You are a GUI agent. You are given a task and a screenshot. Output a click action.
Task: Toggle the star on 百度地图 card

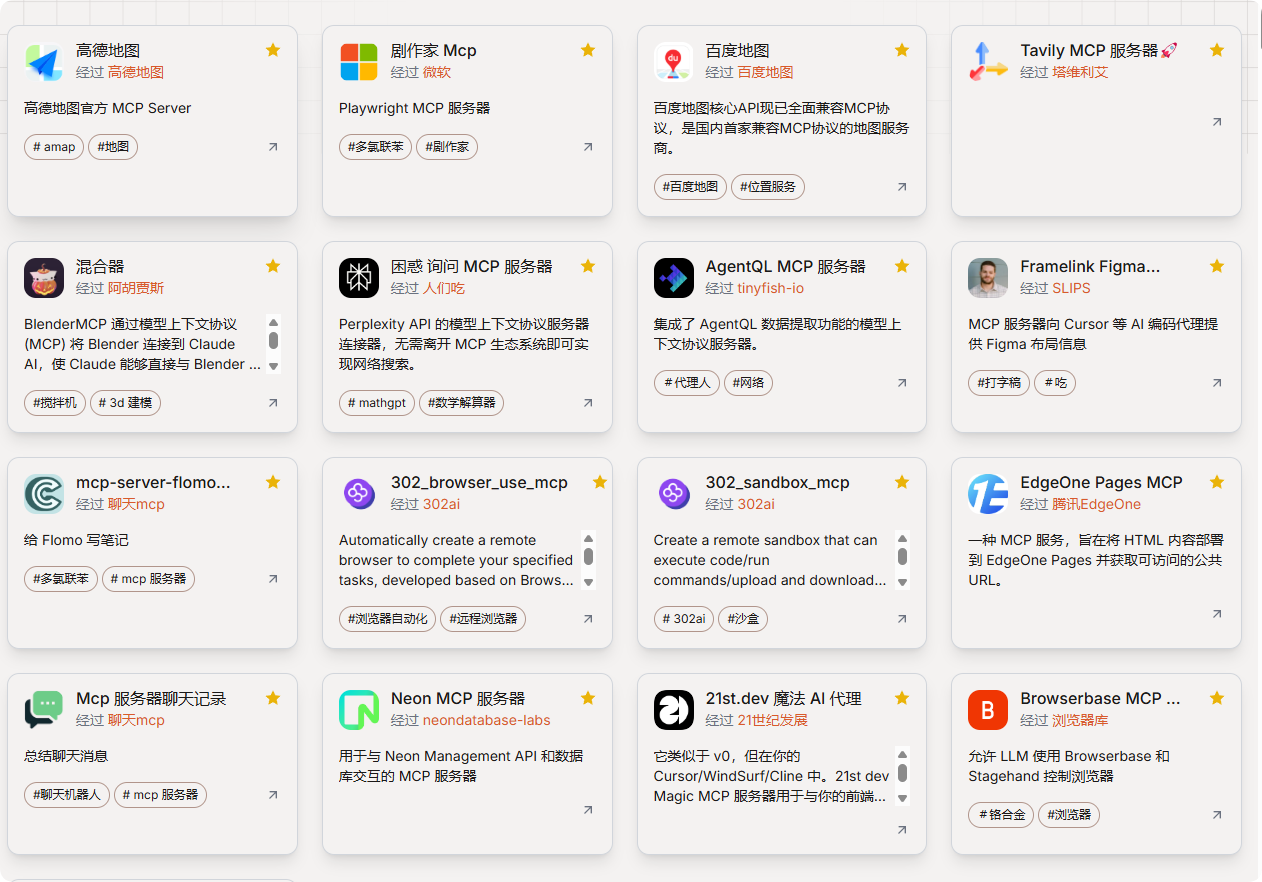click(x=902, y=50)
